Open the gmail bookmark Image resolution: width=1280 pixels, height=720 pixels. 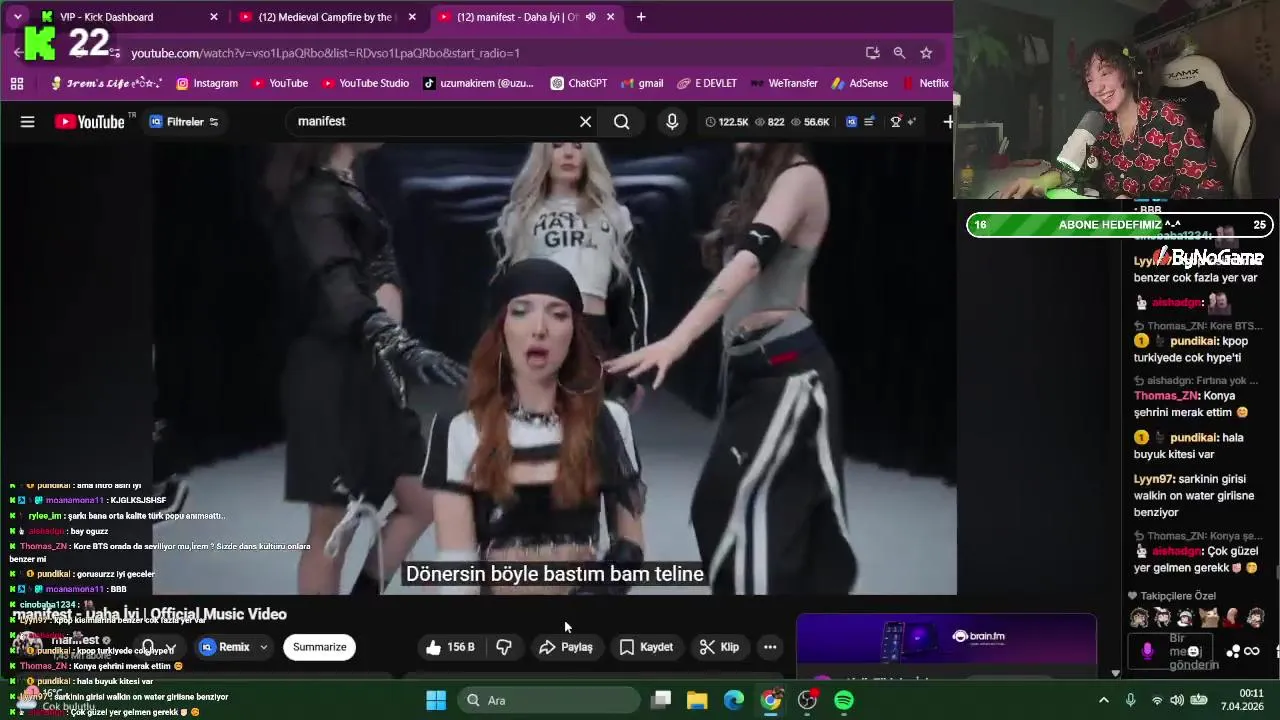(641, 84)
